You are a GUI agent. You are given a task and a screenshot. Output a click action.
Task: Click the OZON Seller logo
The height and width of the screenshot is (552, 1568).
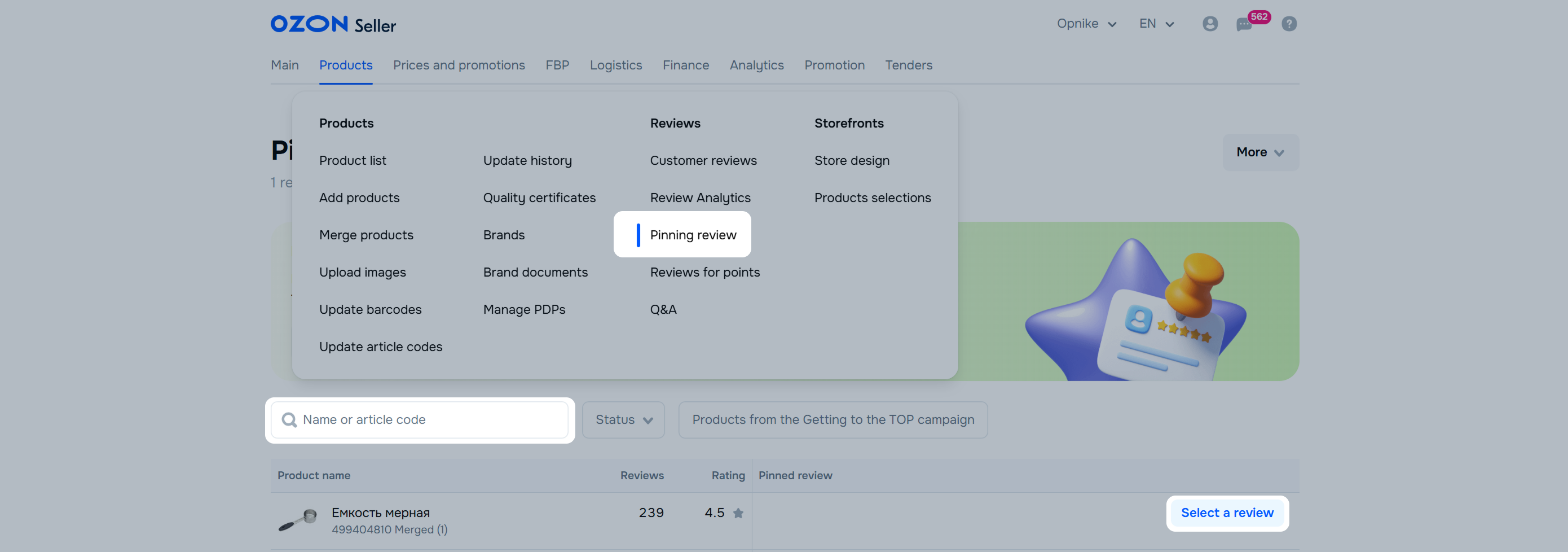[x=333, y=24]
